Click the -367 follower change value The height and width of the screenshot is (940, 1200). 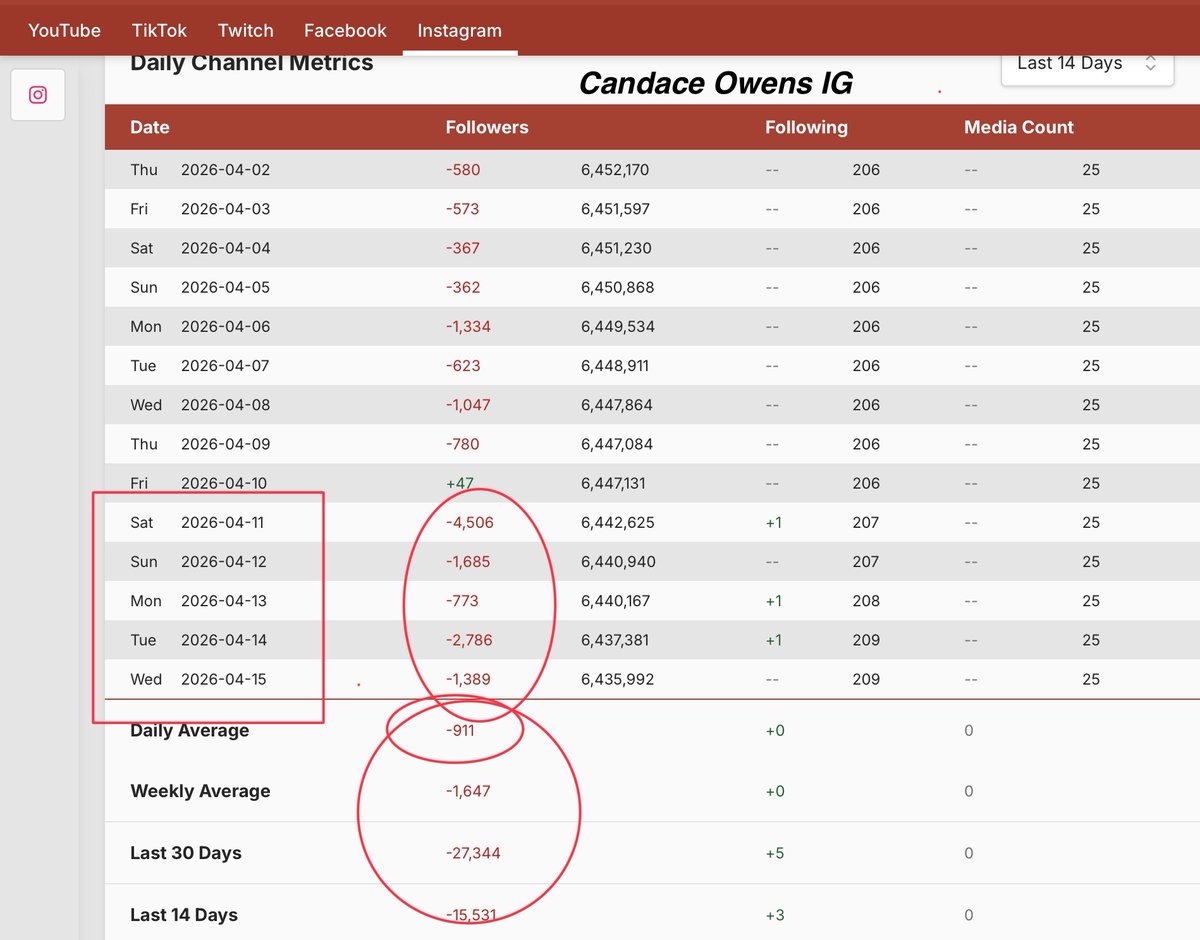point(463,248)
